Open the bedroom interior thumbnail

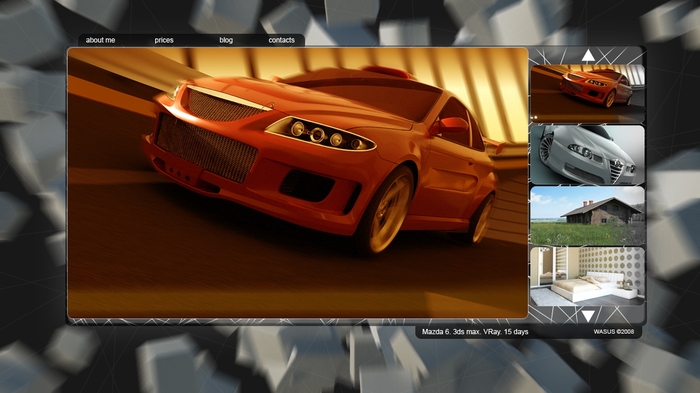click(x=587, y=276)
